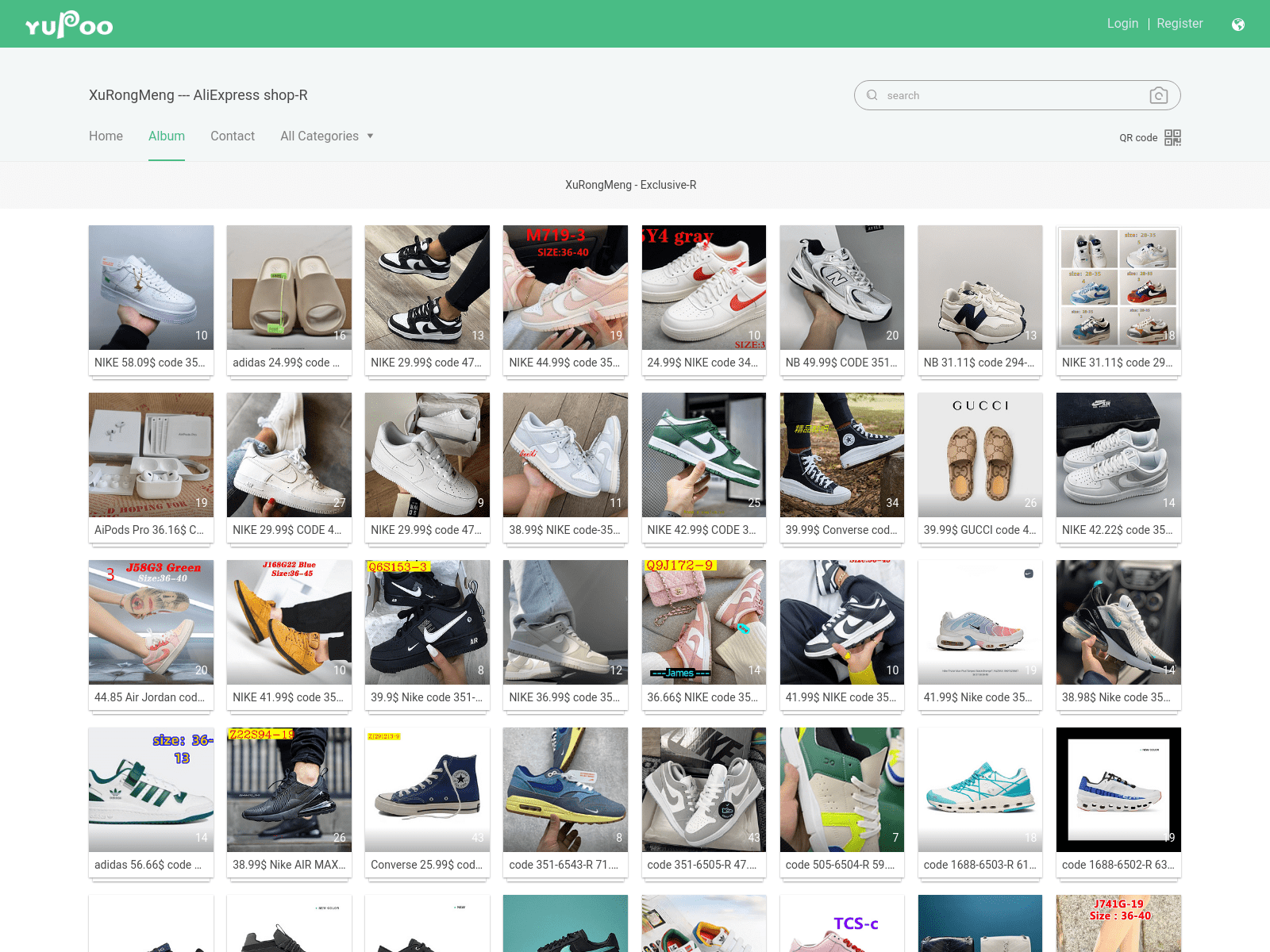Open NIKE 42.22$ code 35 album
The width and height of the screenshot is (1270, 952).
[1118, 468]
